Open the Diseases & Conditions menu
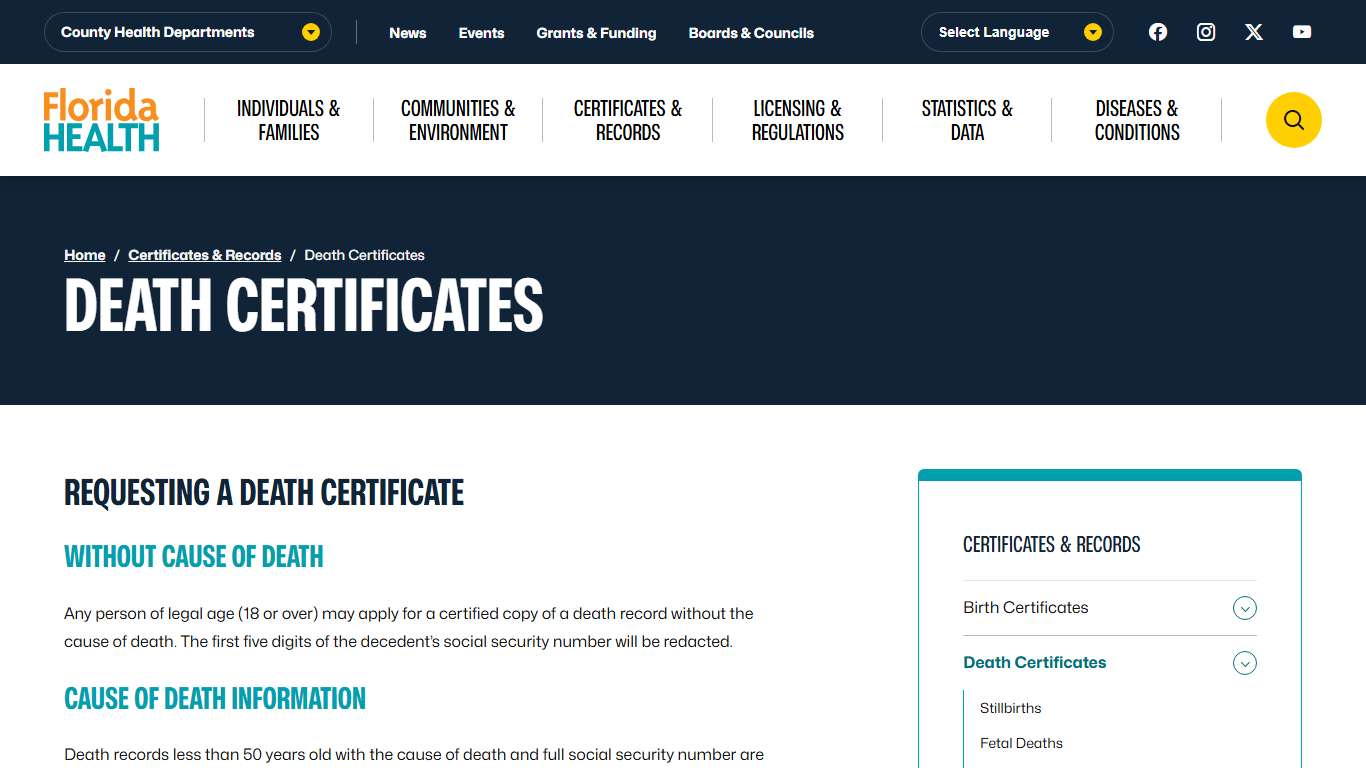The width and height of the screenshot is (1366, 768). (x=1136, y=119)
